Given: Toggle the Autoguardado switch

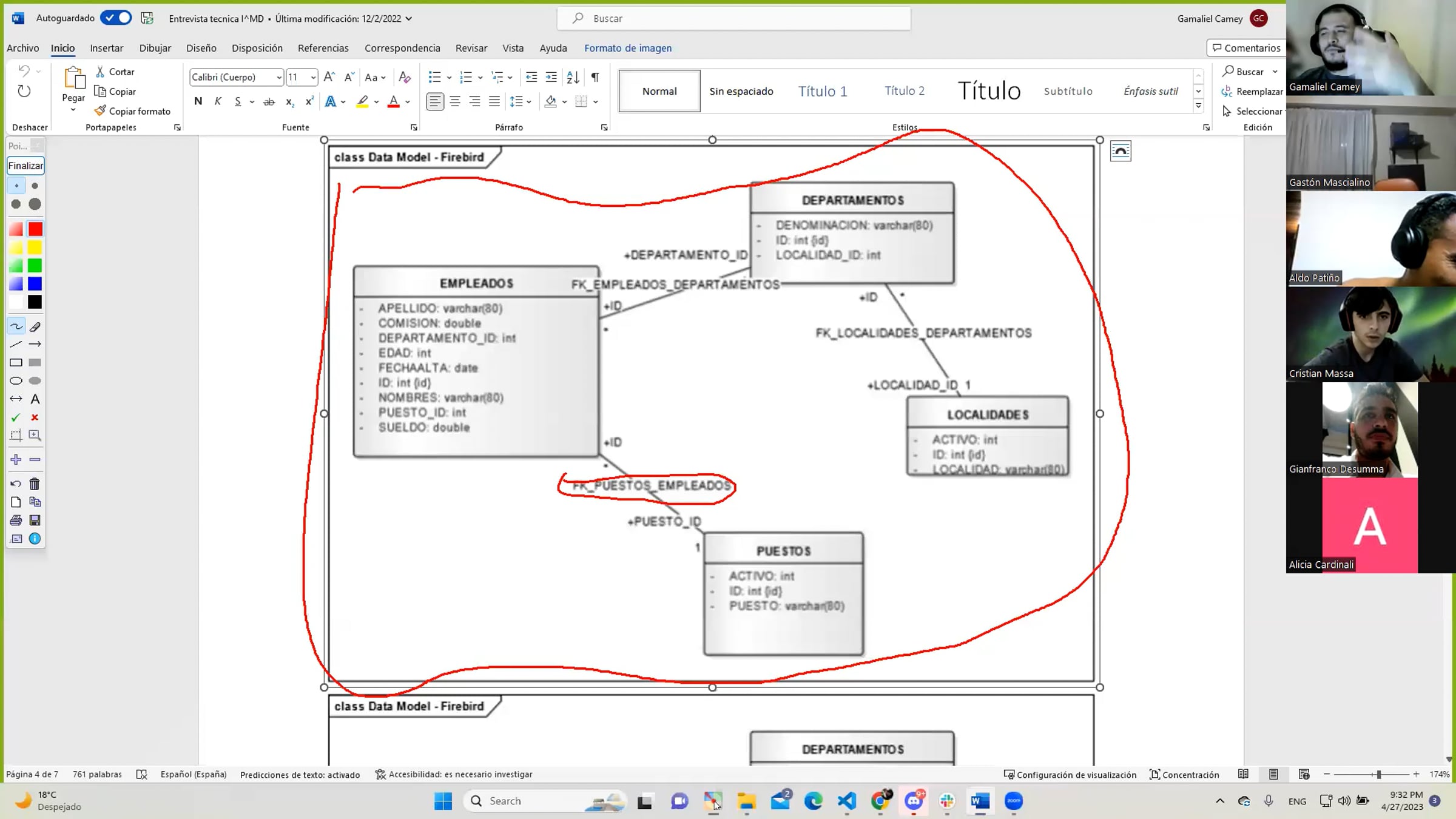Looking at the screenshot, I should [116, 18].
